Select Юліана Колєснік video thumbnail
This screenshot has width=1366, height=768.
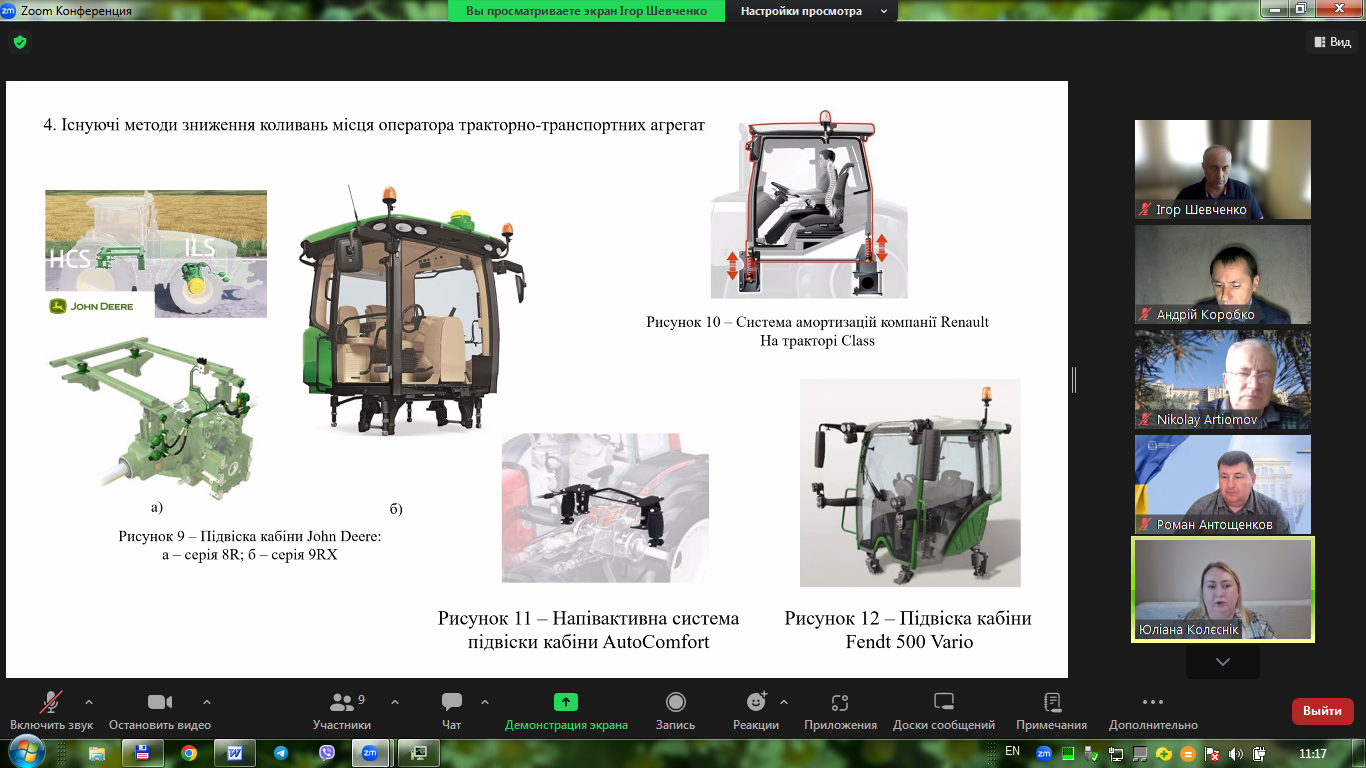point(1222,588)
